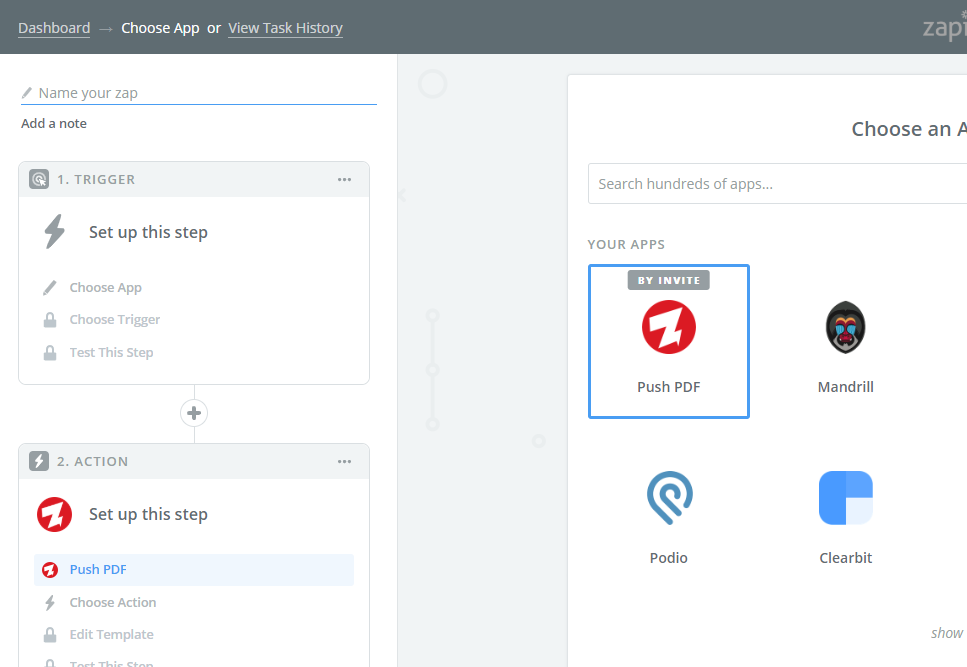
Task: Click Choose App breadcrumb text
Action: pos(160,28)
